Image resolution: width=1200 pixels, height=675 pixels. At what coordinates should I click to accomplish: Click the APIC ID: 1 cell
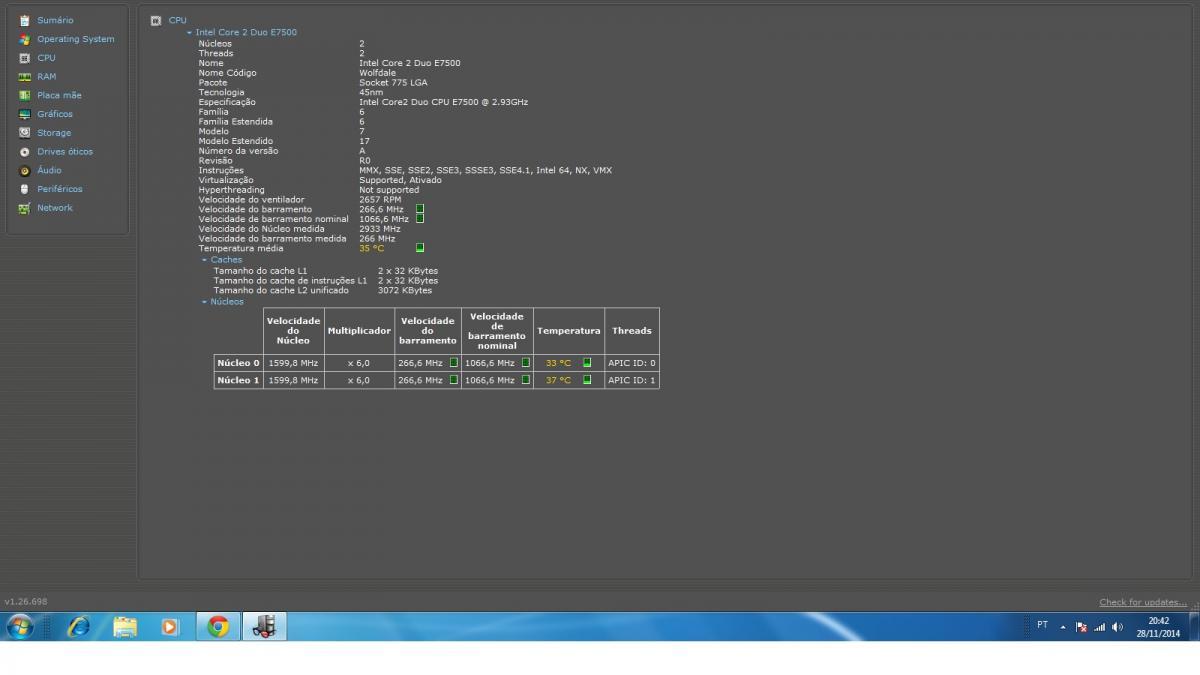pos(632,380)
